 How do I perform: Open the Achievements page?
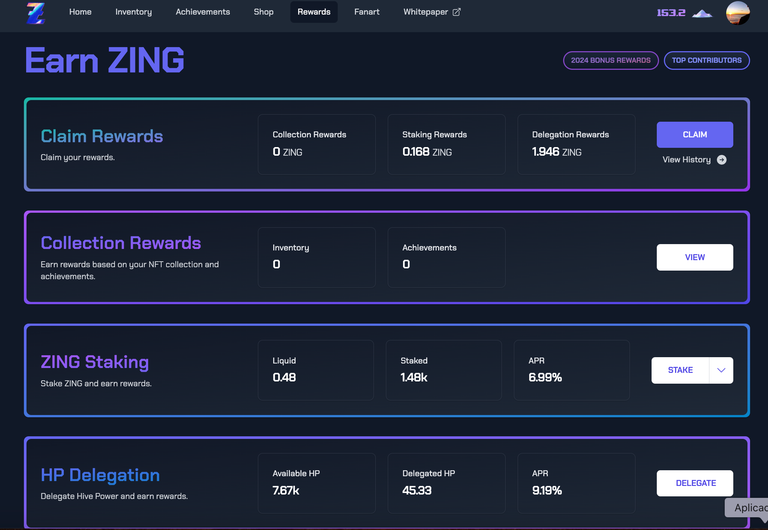point(203,12)
